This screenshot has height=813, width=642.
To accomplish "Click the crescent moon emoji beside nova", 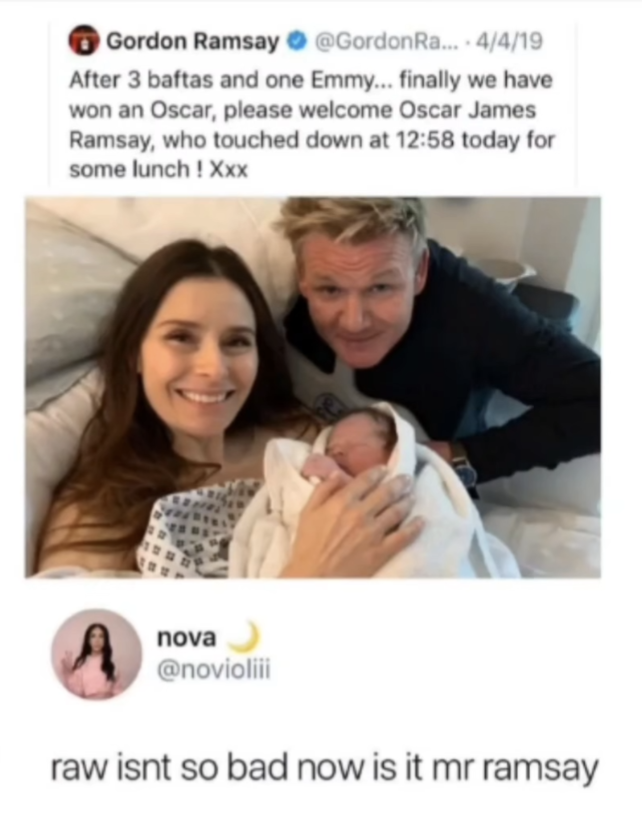I will [243, 636].
